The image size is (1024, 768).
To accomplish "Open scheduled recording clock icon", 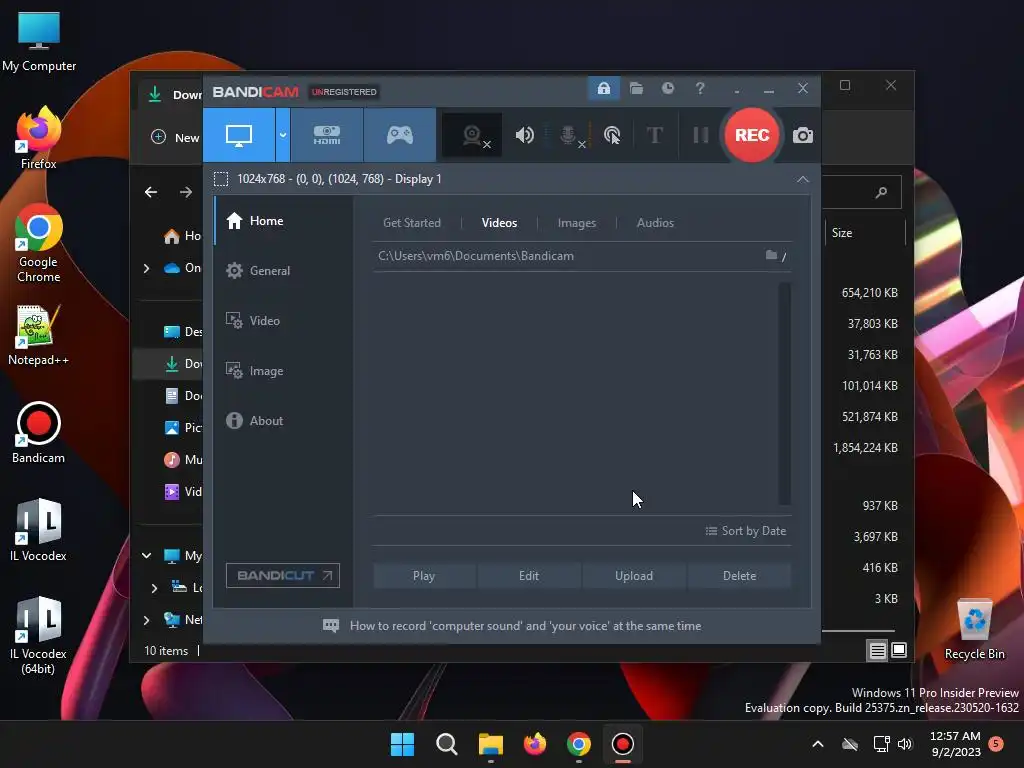I will (667, 88).
